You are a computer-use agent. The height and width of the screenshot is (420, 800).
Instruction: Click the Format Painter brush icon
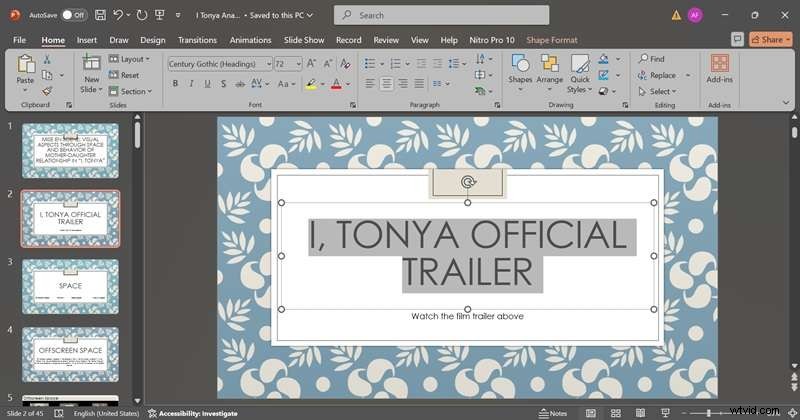pyautogui.click(x=47, y=91)
